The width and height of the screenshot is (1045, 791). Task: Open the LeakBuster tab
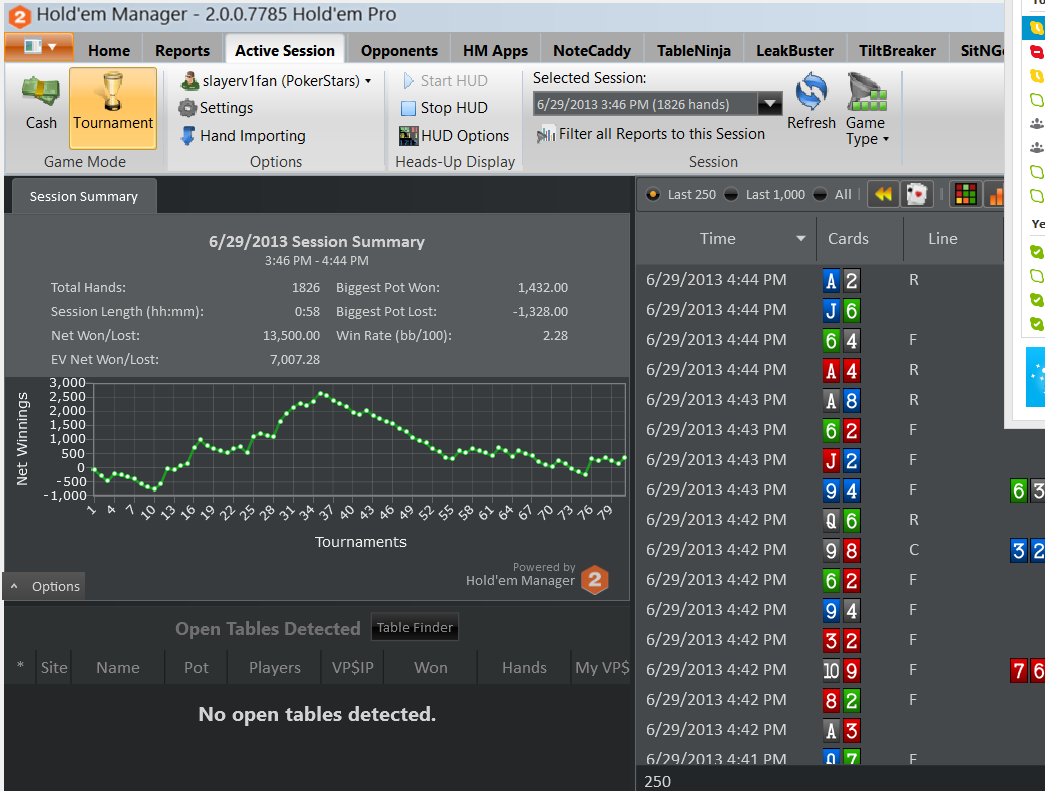794,51
